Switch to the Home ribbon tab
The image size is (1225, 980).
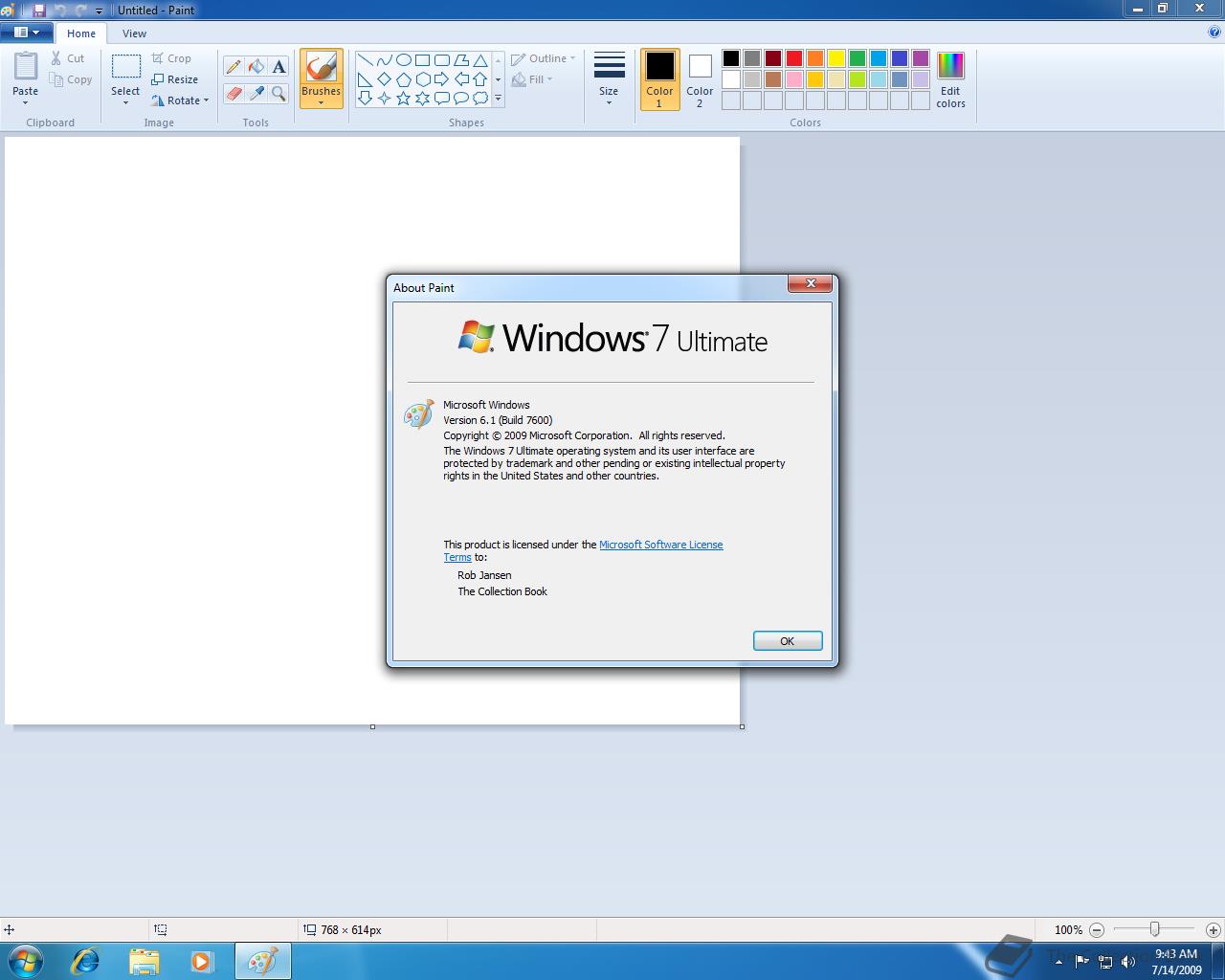click(x=81, y=33)
